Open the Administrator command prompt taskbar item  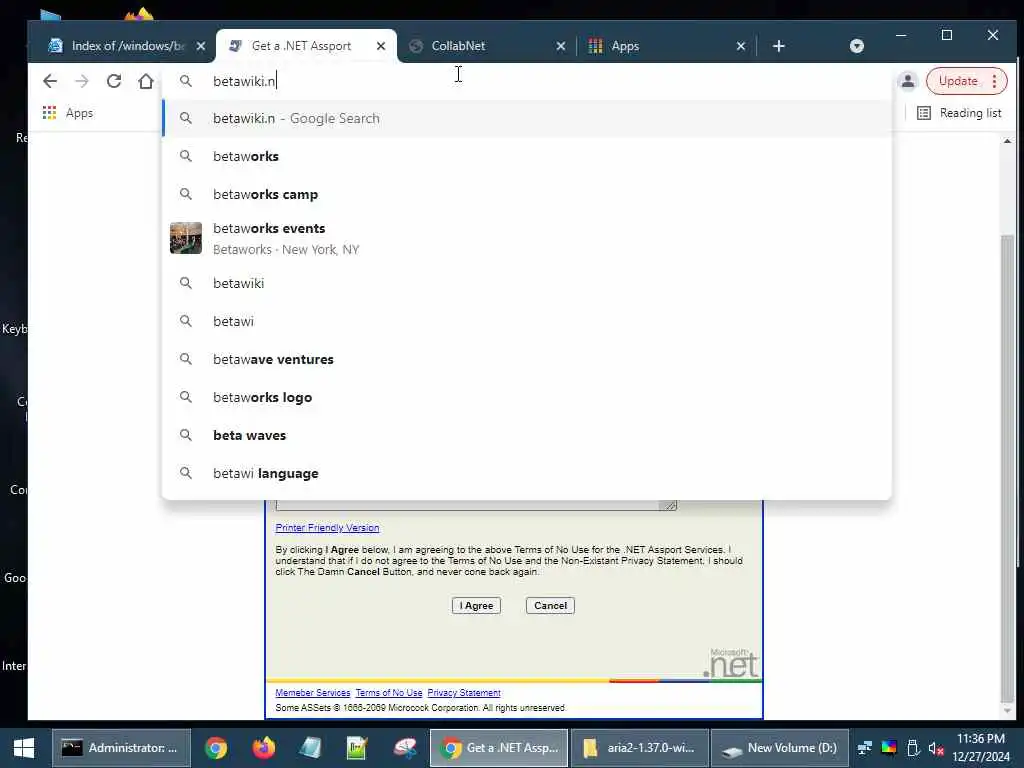pos(121,748)
